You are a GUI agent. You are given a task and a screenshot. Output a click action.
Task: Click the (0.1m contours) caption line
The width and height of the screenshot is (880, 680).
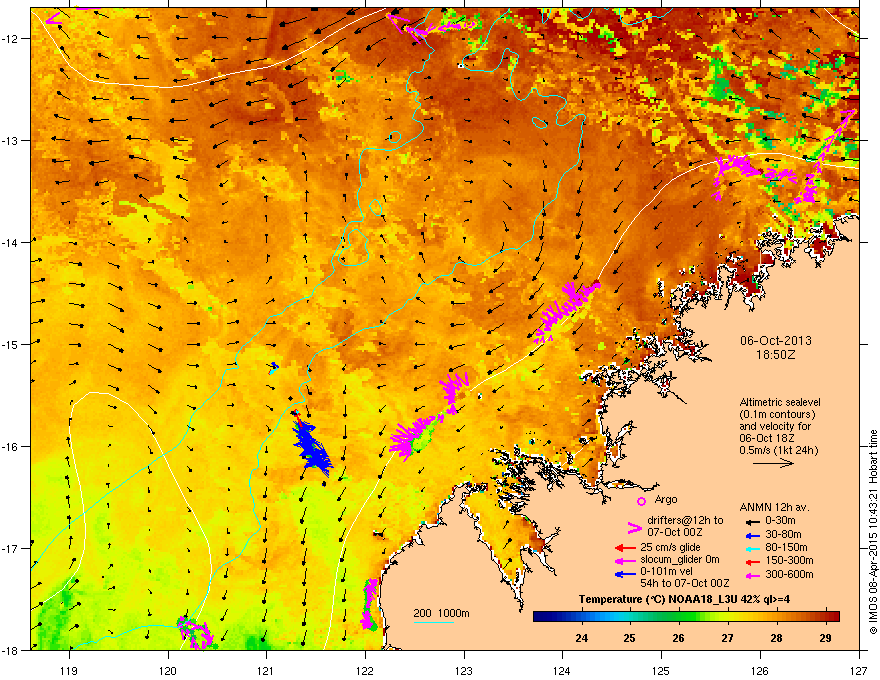(777, 415)
